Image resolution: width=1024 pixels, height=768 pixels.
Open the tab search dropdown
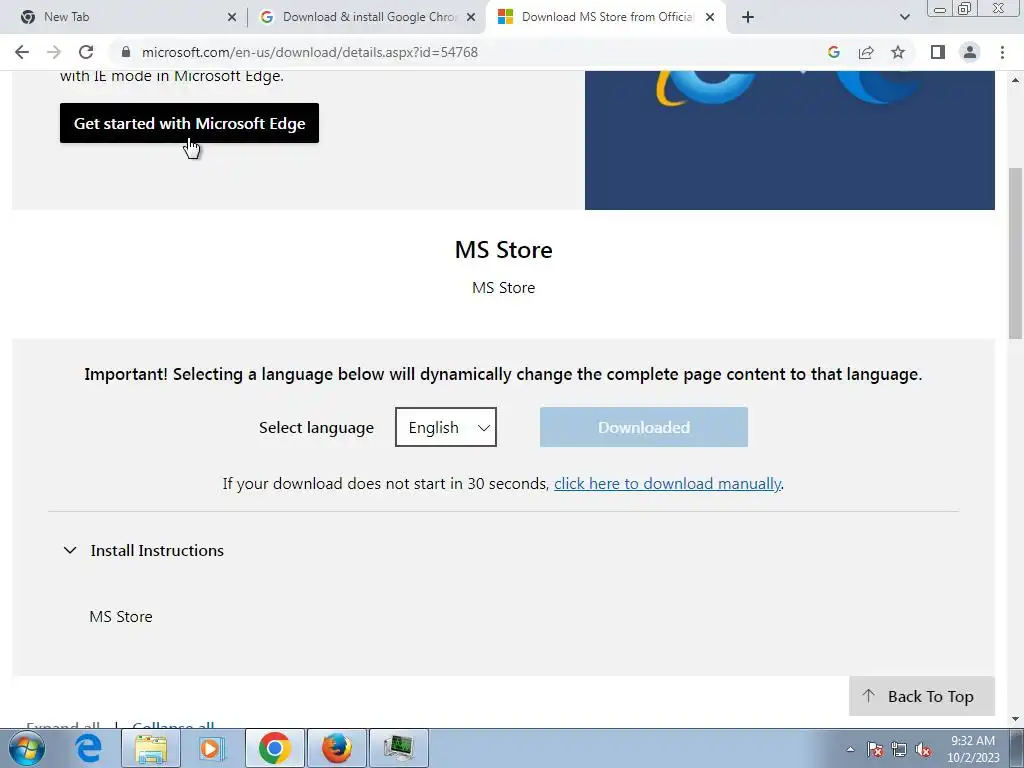904,17
